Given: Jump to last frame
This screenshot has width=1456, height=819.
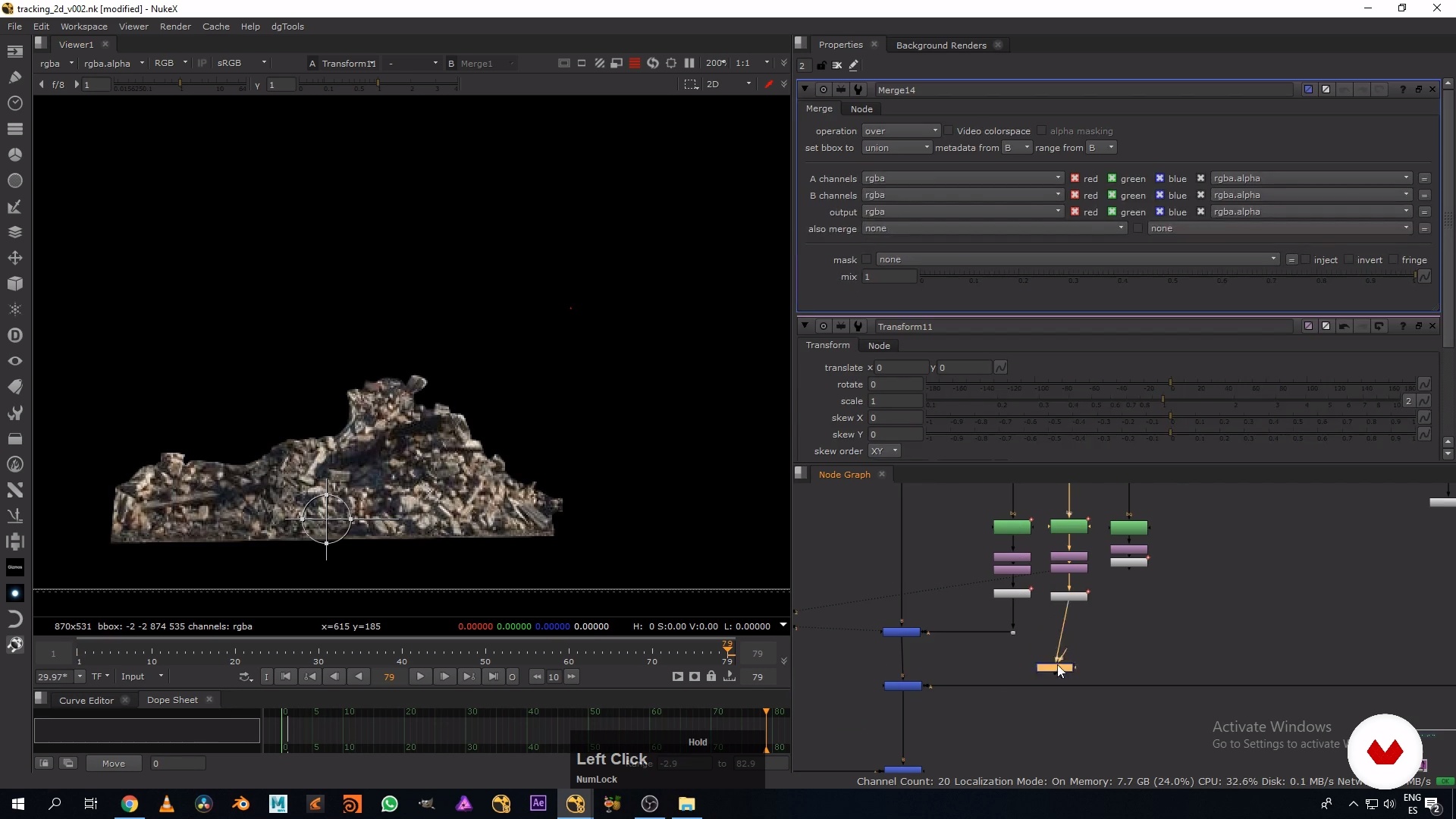Looking at the screenshot, I should tap(493, 676).
